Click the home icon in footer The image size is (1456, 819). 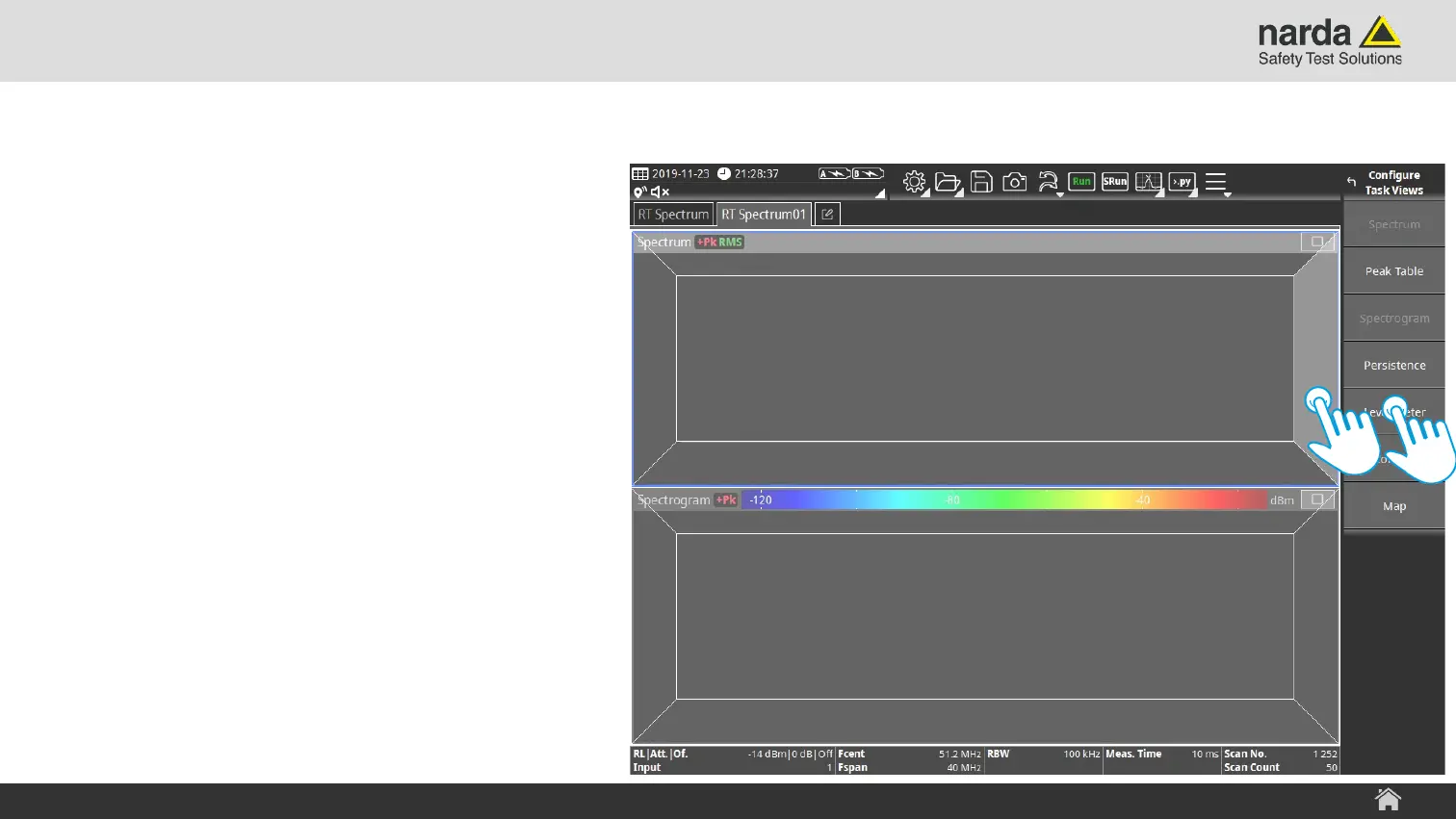1388,800
